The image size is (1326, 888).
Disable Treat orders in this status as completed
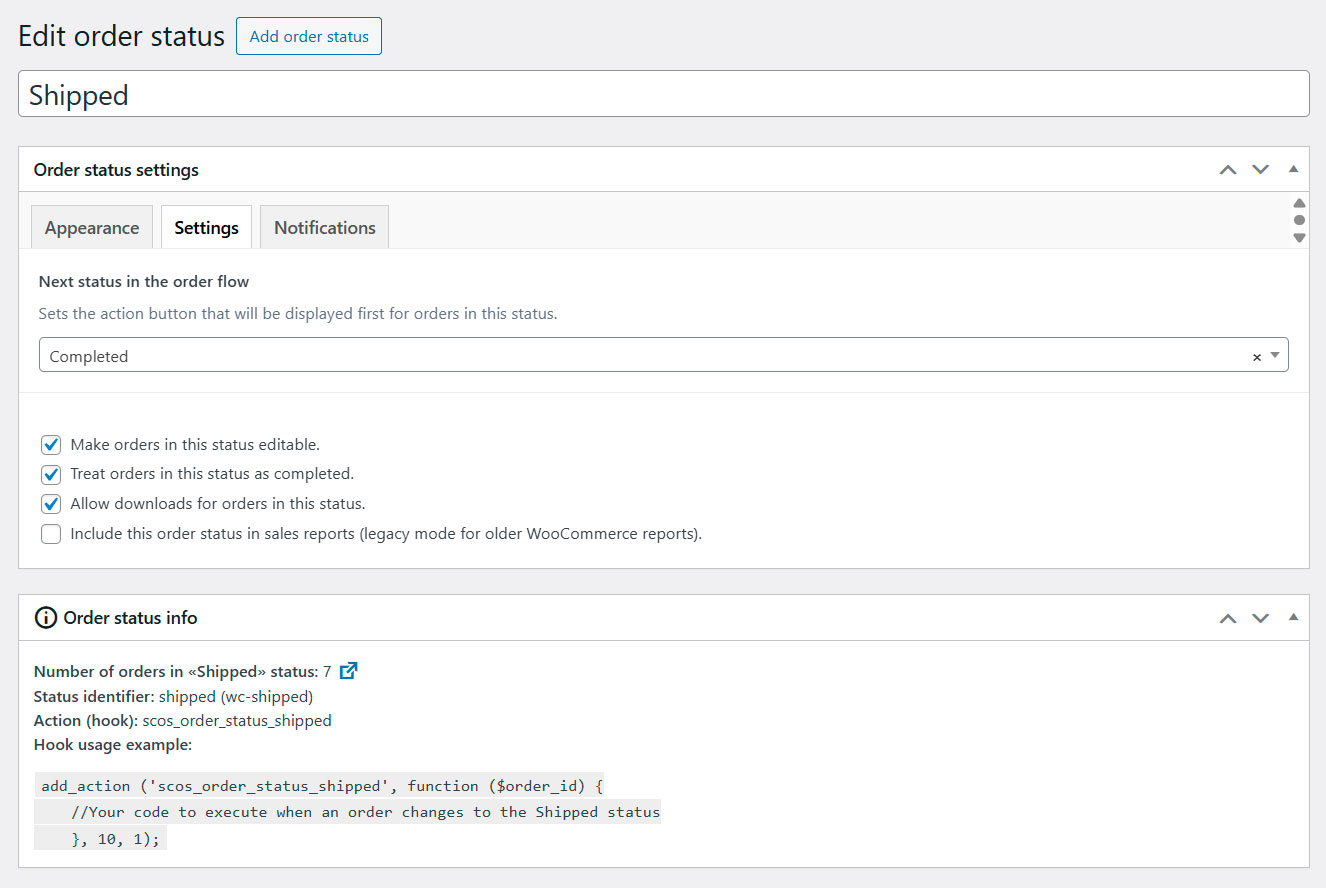(x=51, y=474)
